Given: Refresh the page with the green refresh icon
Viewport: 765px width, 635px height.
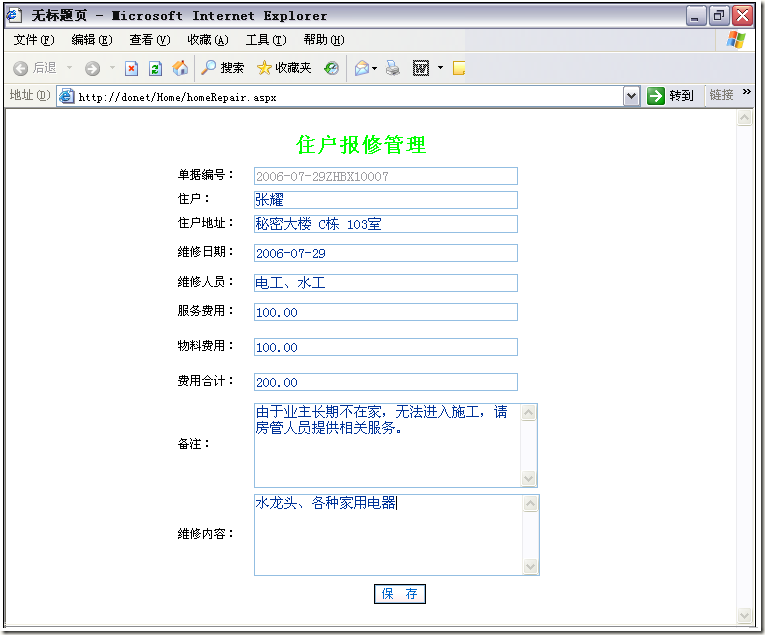Looking at the screenshot, I should tap(155, 68).
